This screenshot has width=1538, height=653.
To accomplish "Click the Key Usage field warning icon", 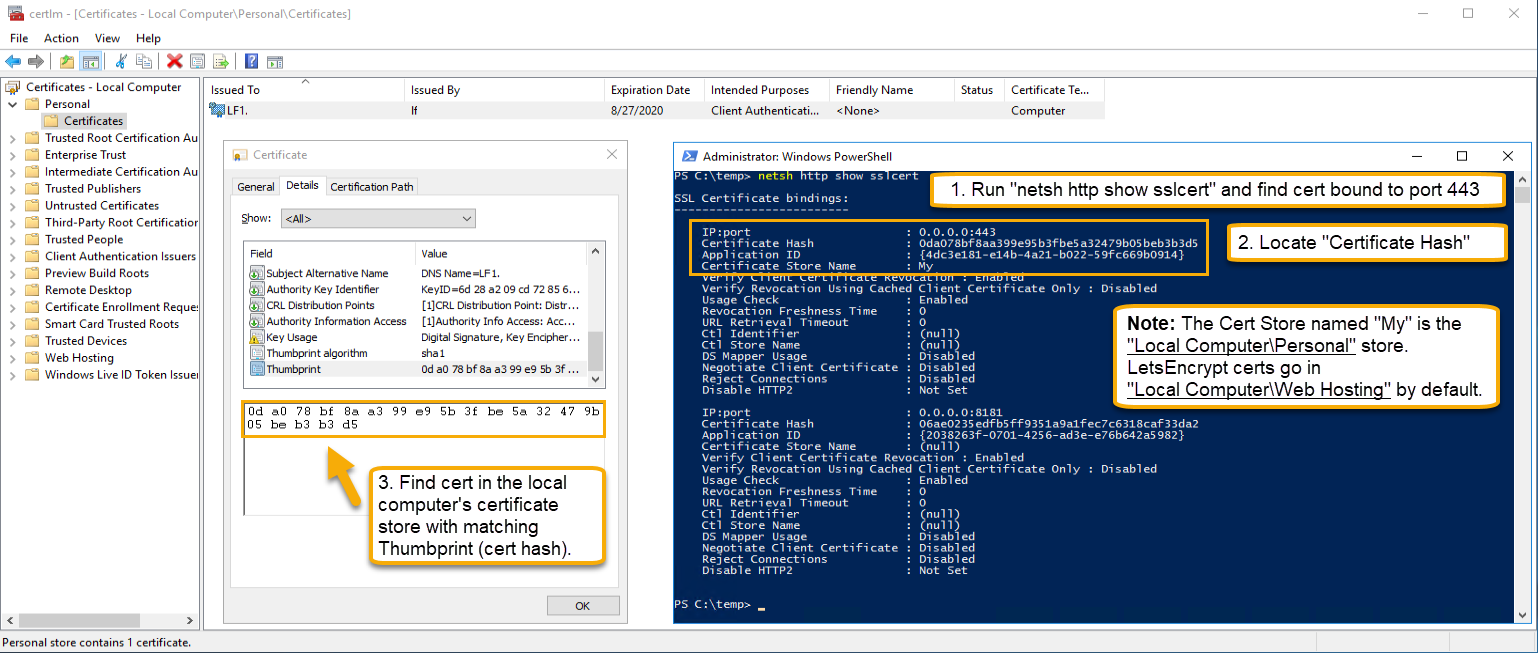I will click(257, 337).
